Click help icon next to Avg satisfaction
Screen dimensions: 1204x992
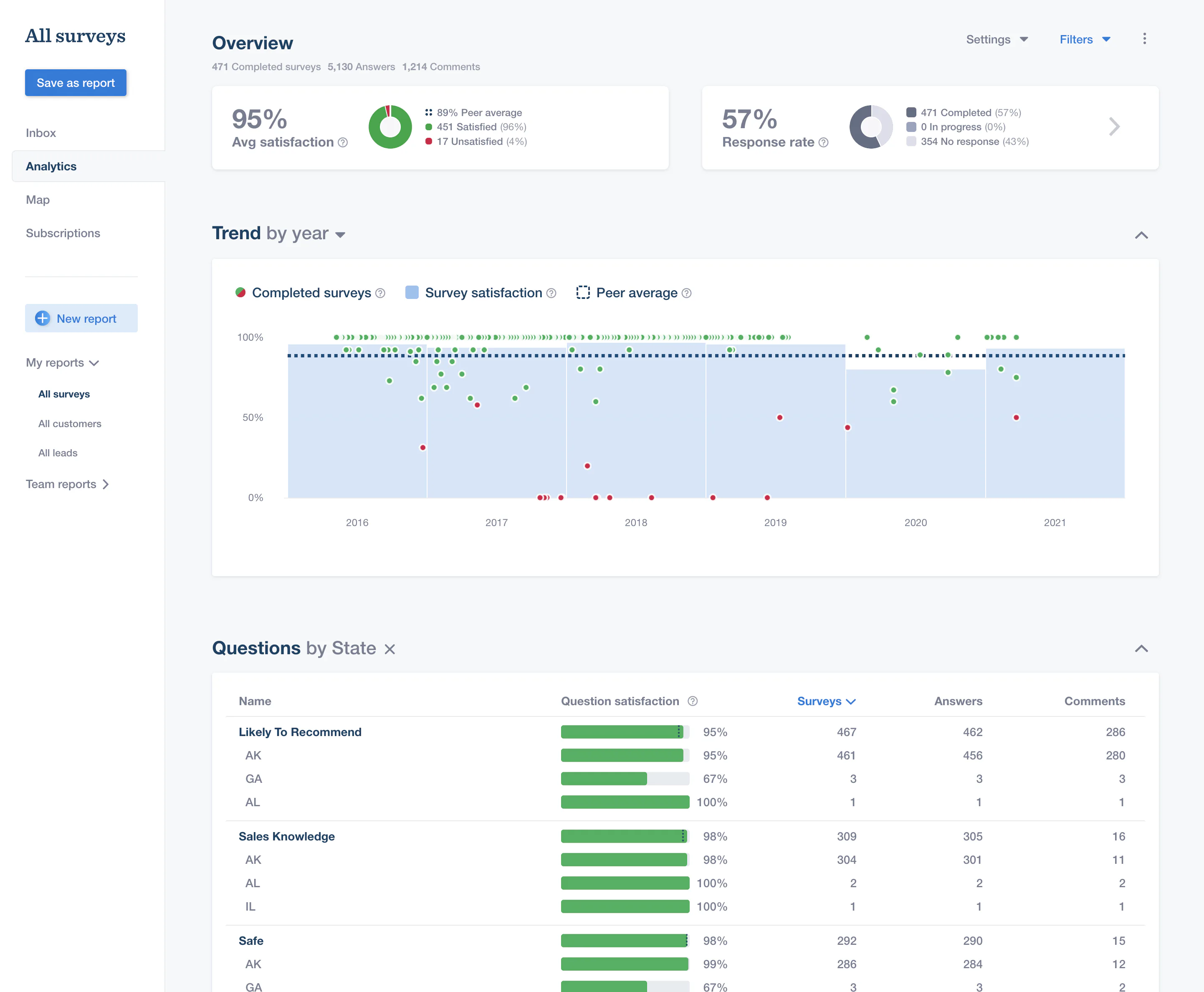tap(343, 142)
